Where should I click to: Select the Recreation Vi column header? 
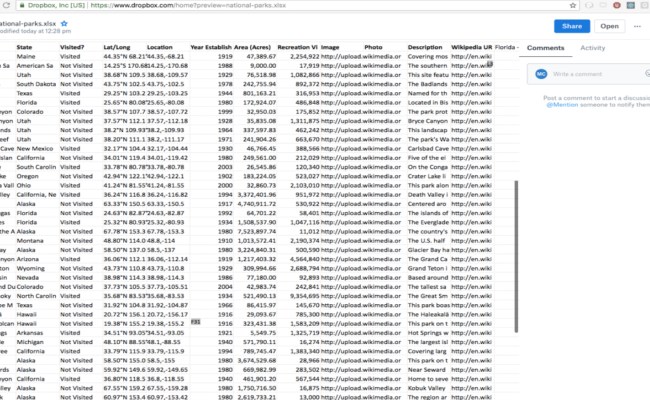click(297, 47)
